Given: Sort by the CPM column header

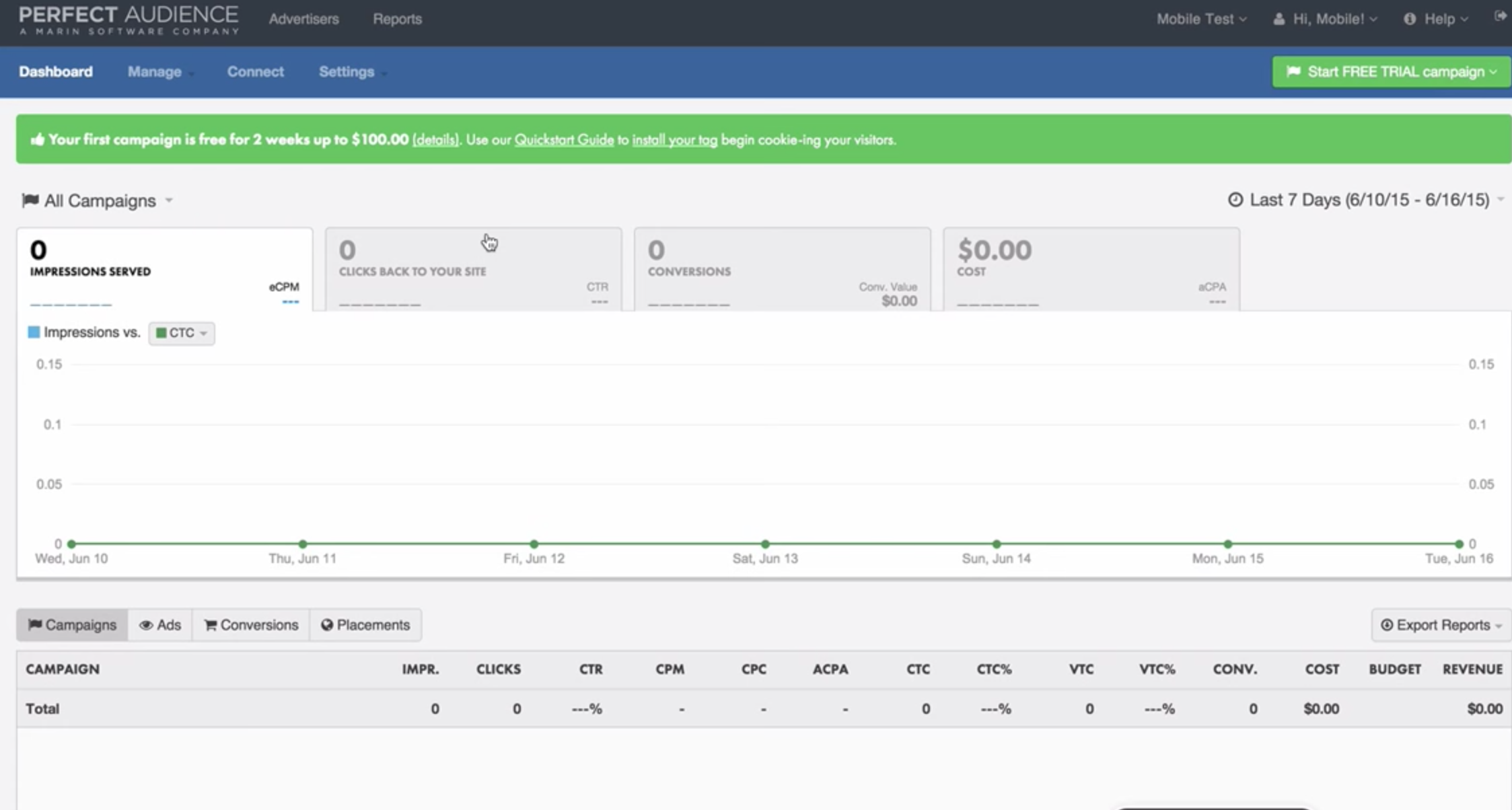Looking at the screenshot, I should (x=670, y=669).
